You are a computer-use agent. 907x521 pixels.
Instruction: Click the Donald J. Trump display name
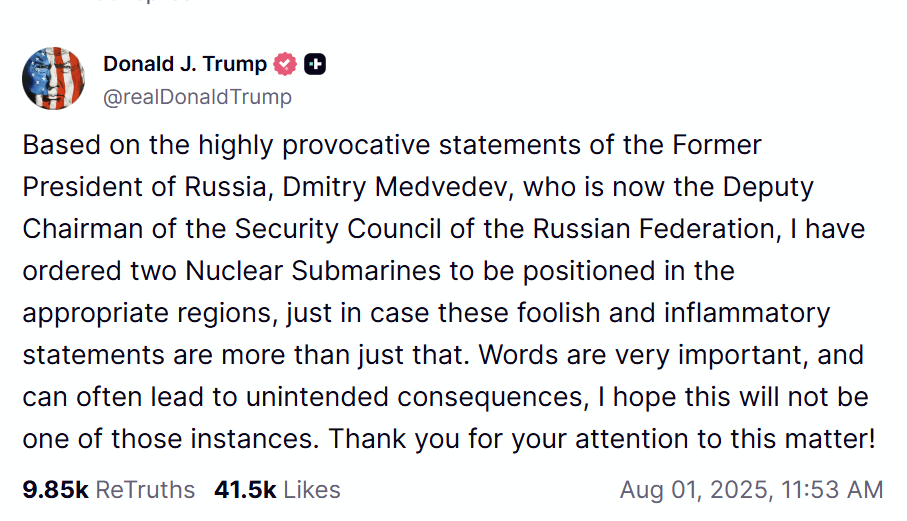pos(185,64)
